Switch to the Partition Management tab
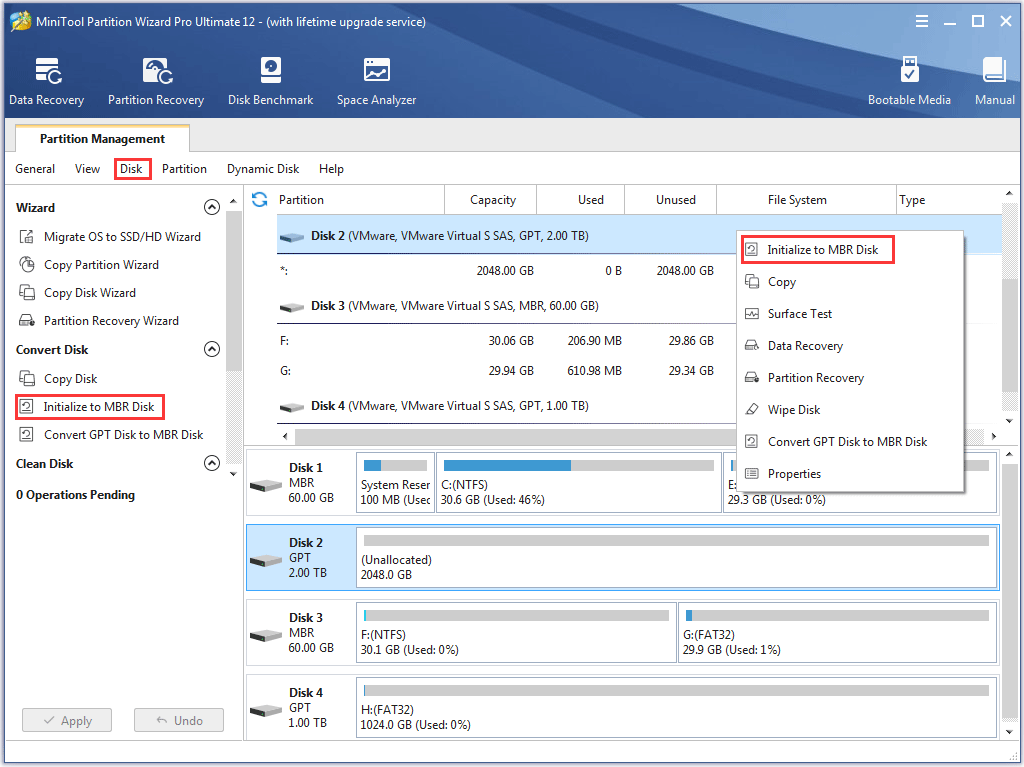The width and height of the screenshot is (1024, 767). 102,139
